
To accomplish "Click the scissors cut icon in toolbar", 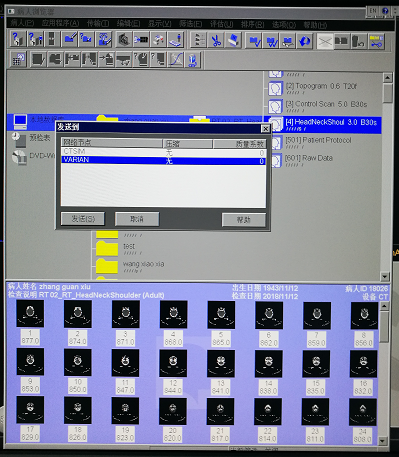I will [x=216, y=40].
